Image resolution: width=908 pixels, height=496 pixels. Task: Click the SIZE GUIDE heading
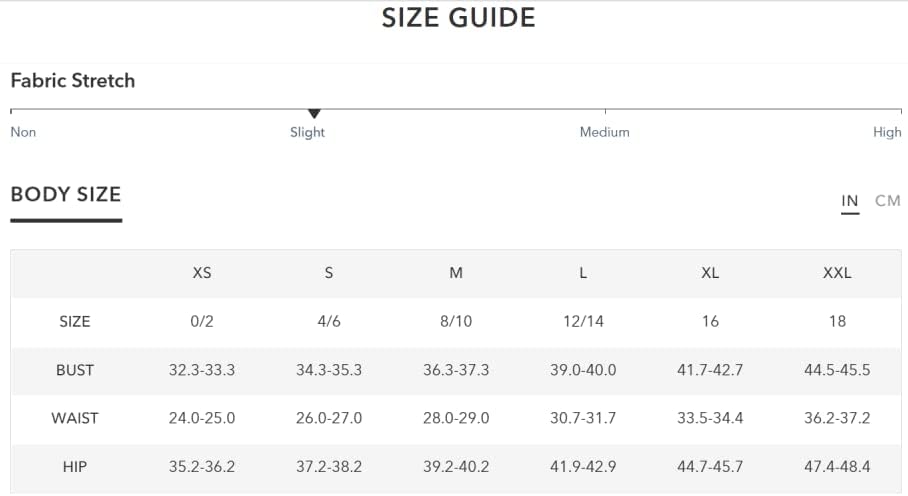[458, 17]
